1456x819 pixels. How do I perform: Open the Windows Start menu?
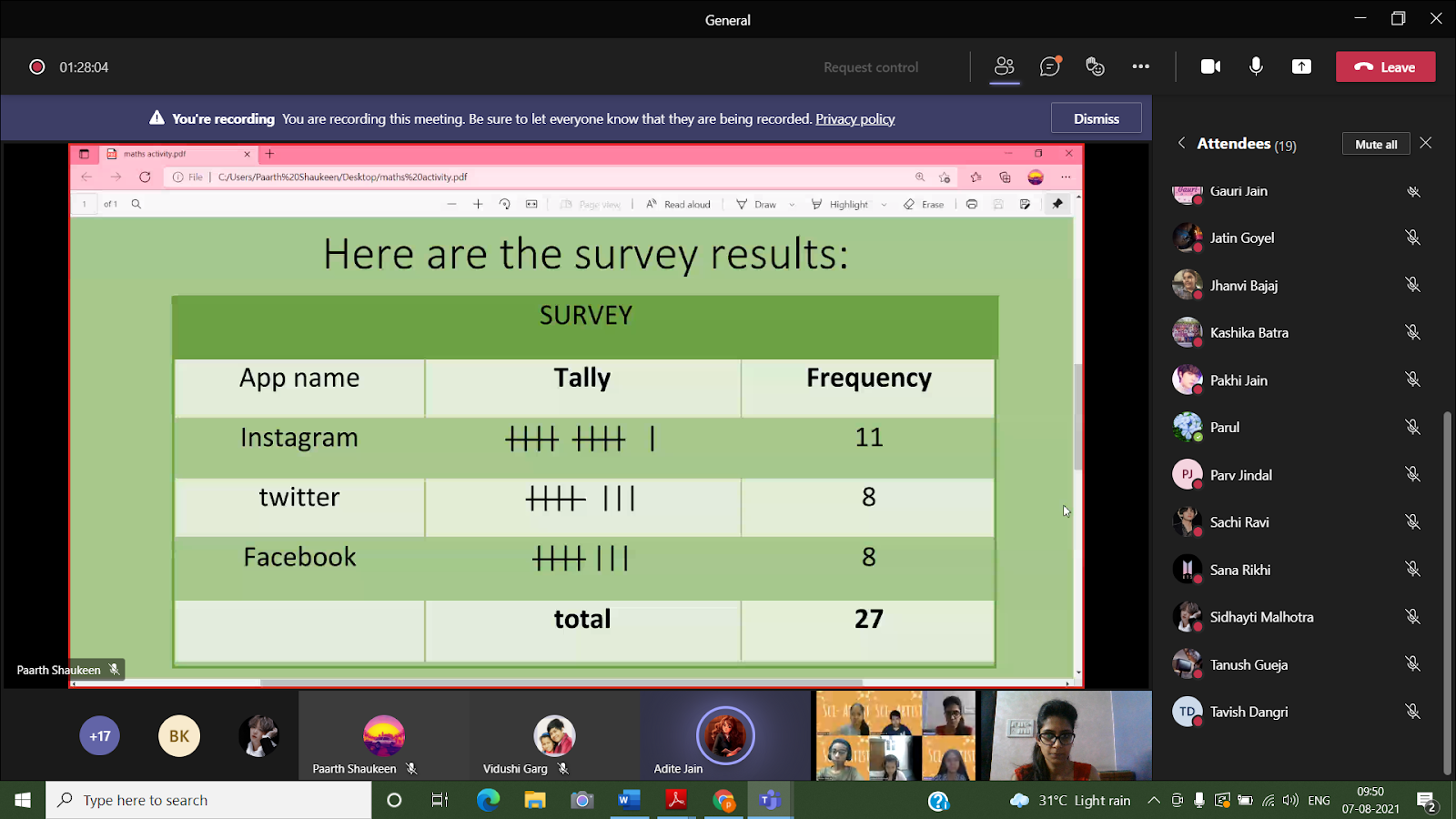click(x=23, y=800)
